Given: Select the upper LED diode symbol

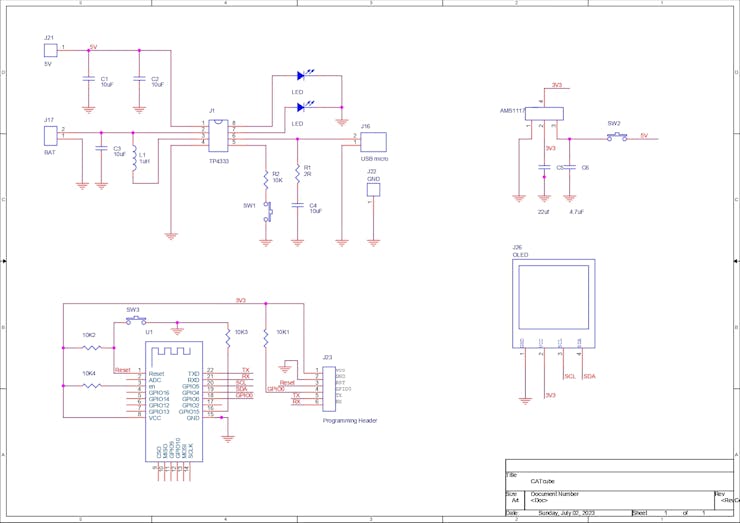Looking at the screenshot, I should pos(305,75).
